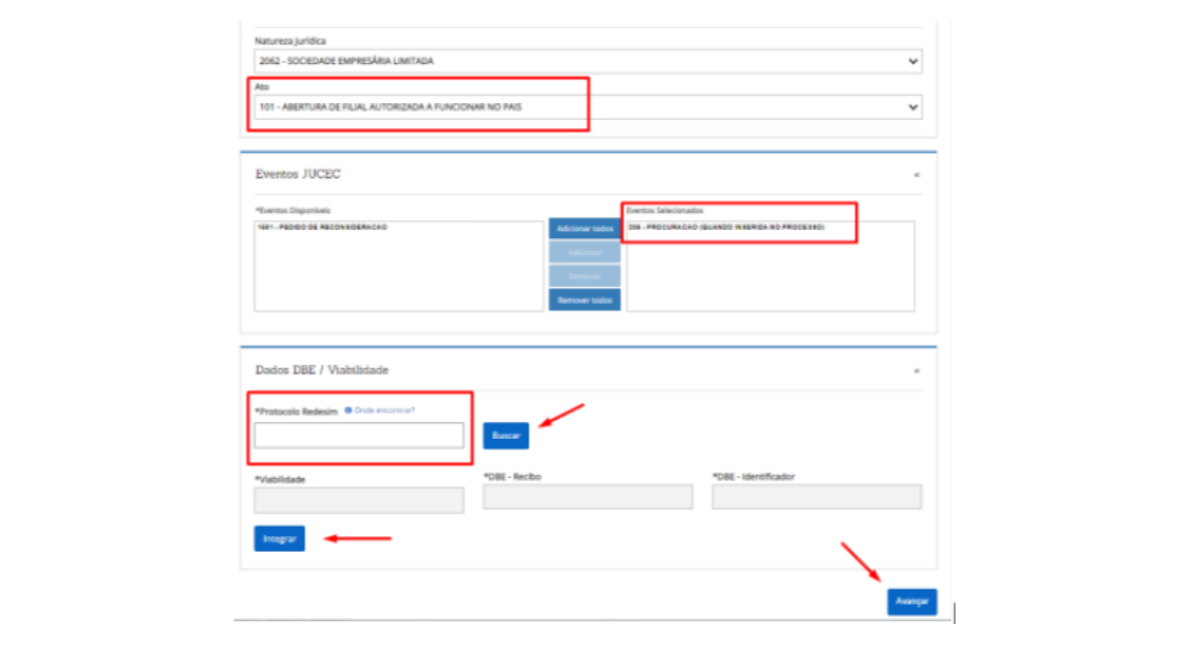Image resolution: width=1191 pixels, height=657 pixels.
Task: Open the 'Onde encontrar?' help link
Action: tap(385, 410)
